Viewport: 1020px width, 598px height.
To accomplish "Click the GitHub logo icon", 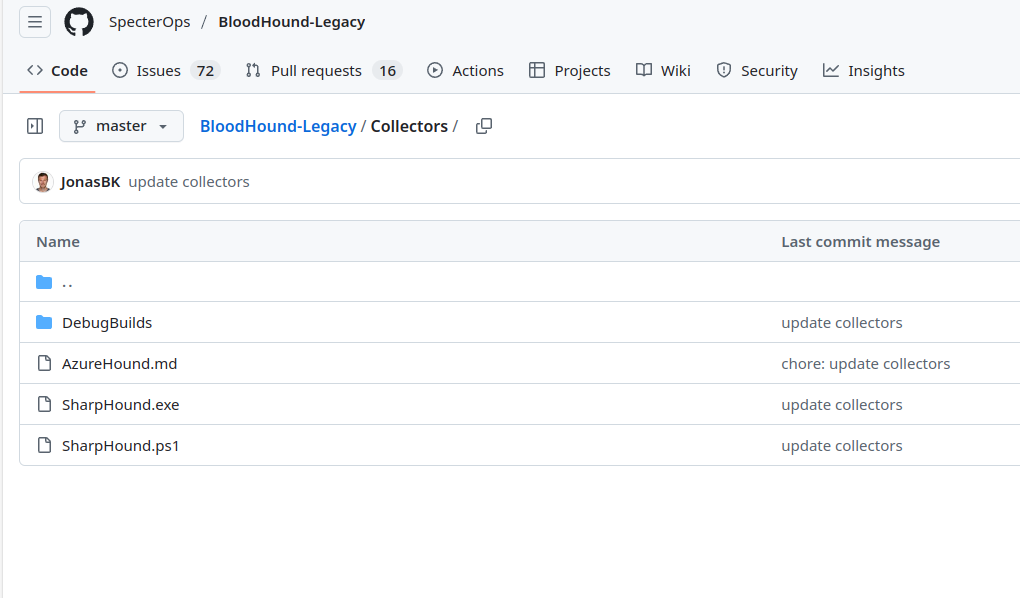I will [x=79, y=22].
